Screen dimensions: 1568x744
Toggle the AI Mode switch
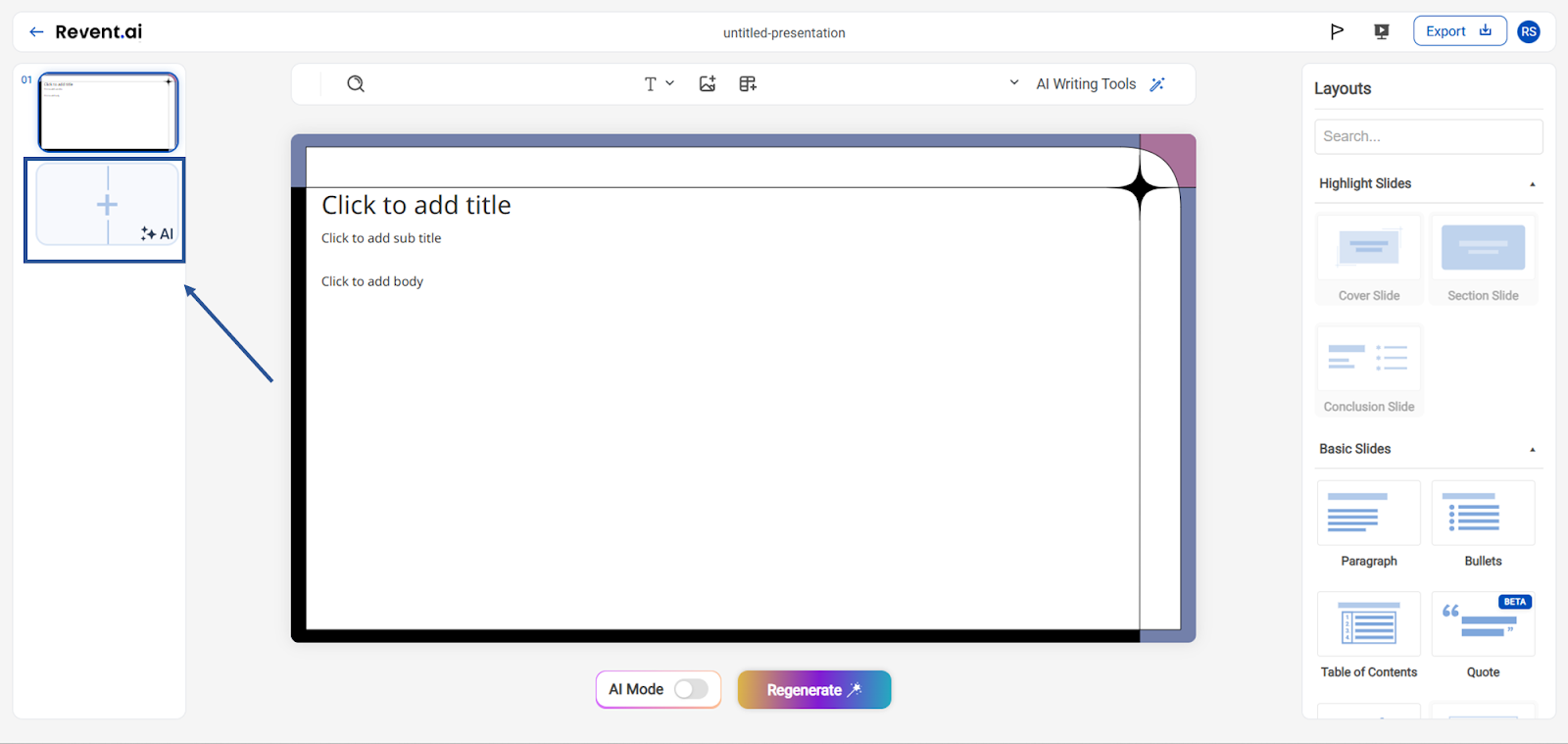coord(691,689)
